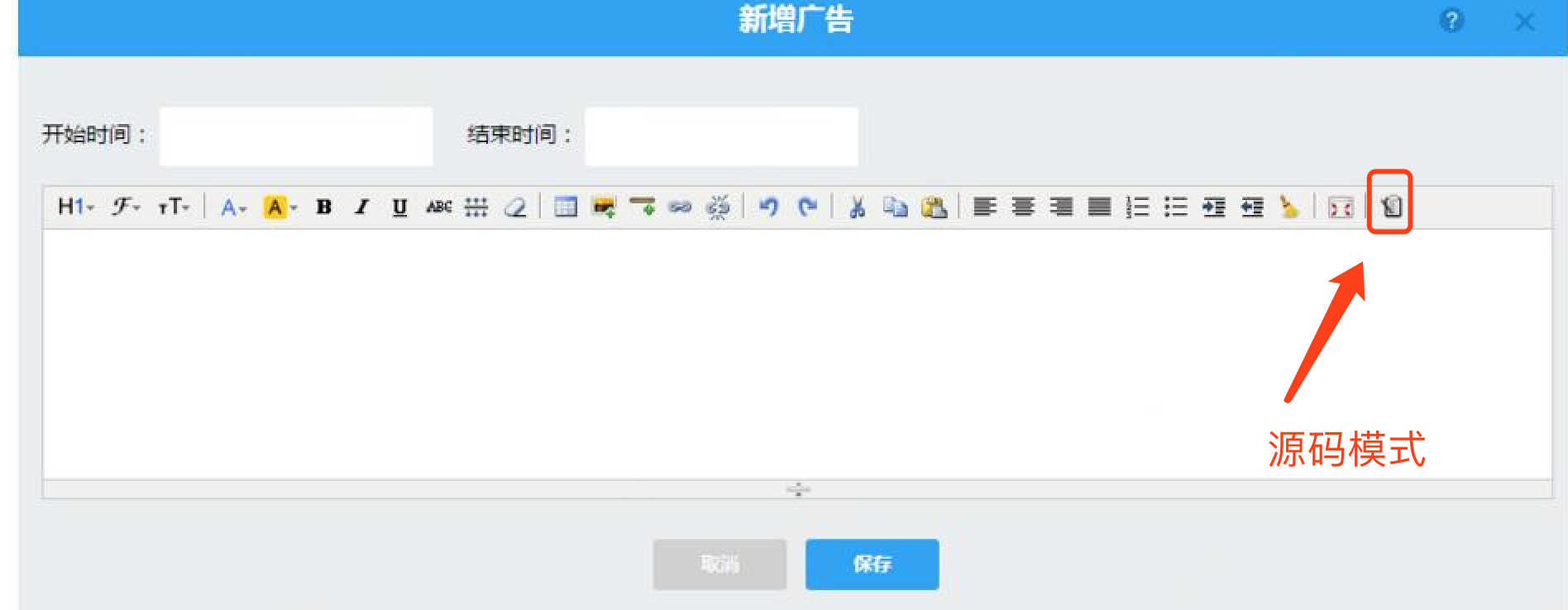
Task: Insert a hyperlink with the link icon
Action: [680, 207]
